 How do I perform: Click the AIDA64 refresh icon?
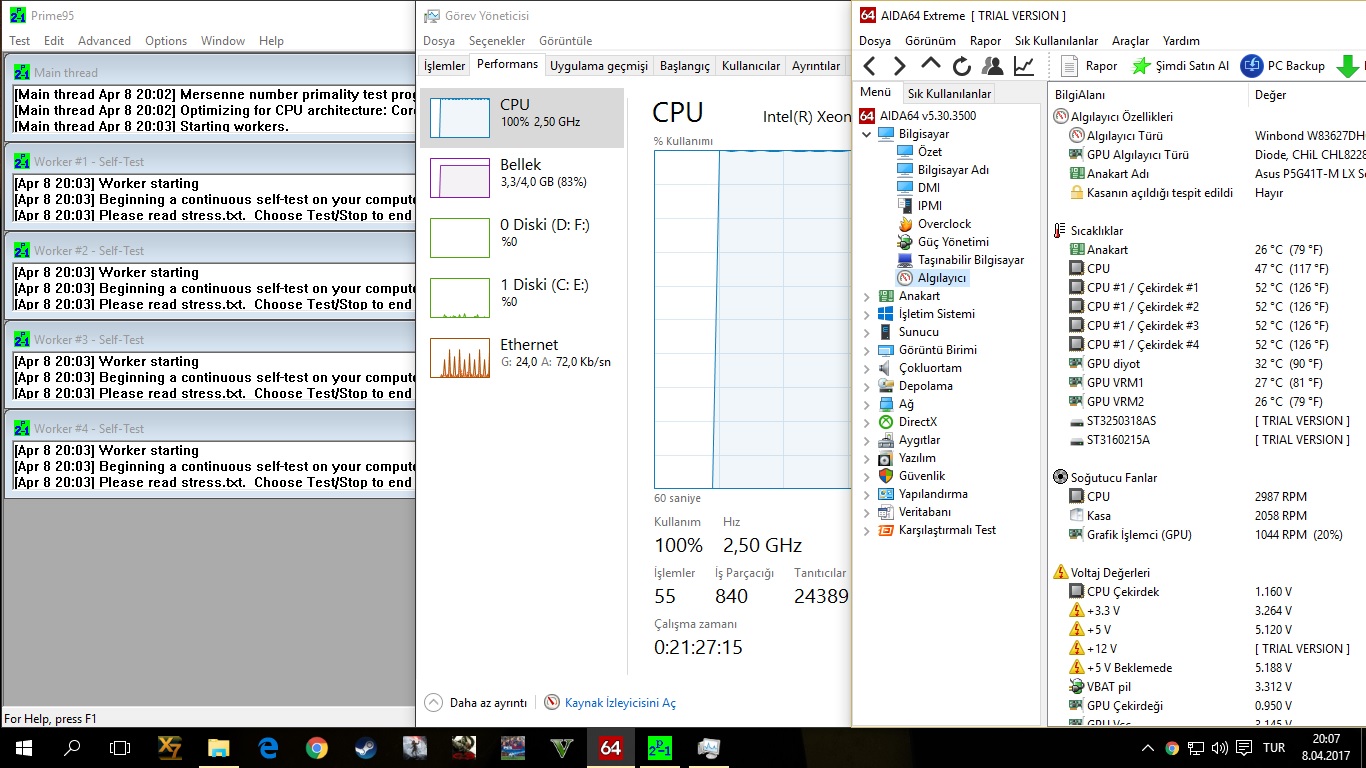tap(962, 66)
